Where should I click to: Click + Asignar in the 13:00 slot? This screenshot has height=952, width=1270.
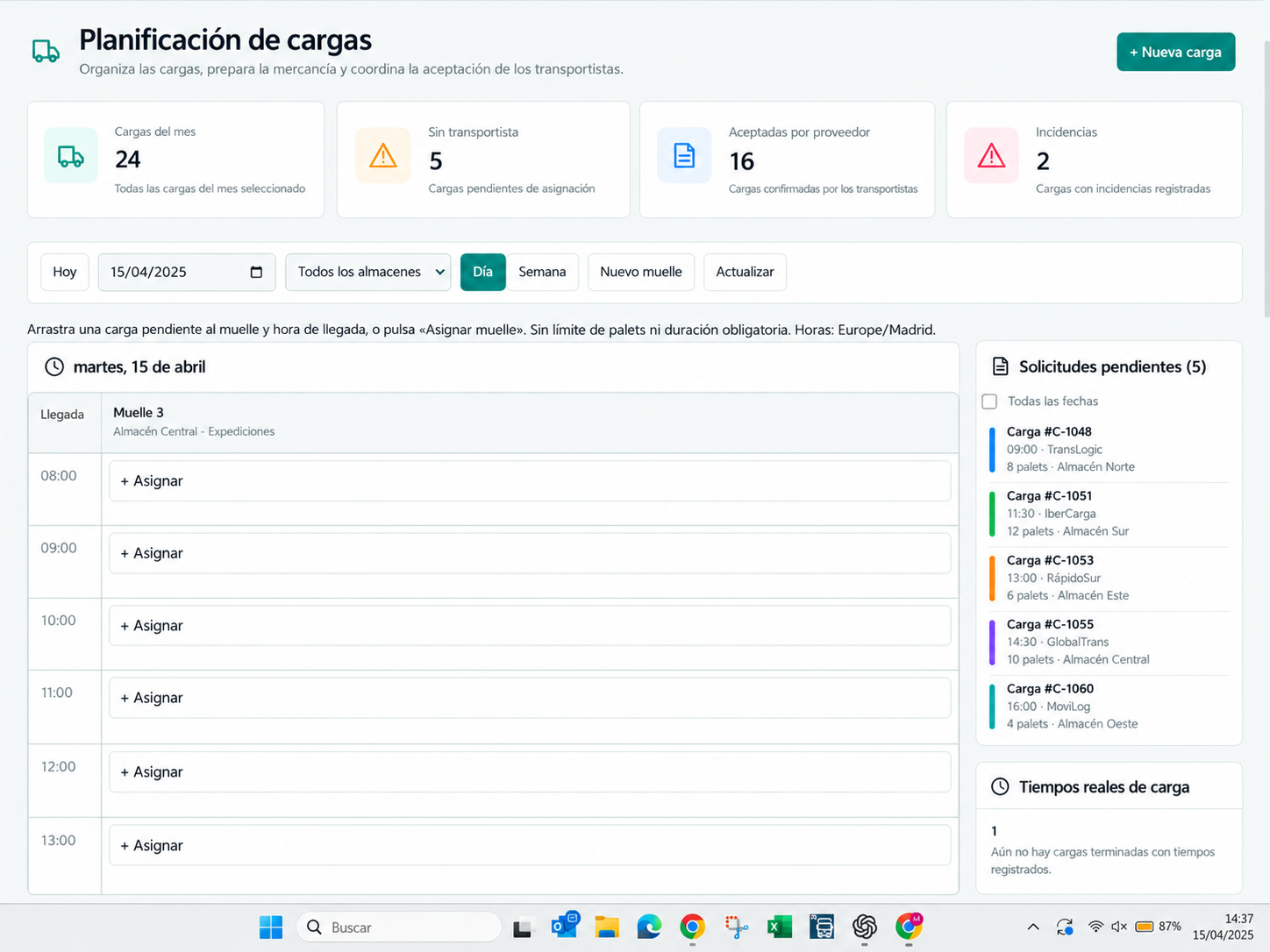(530, 845)
